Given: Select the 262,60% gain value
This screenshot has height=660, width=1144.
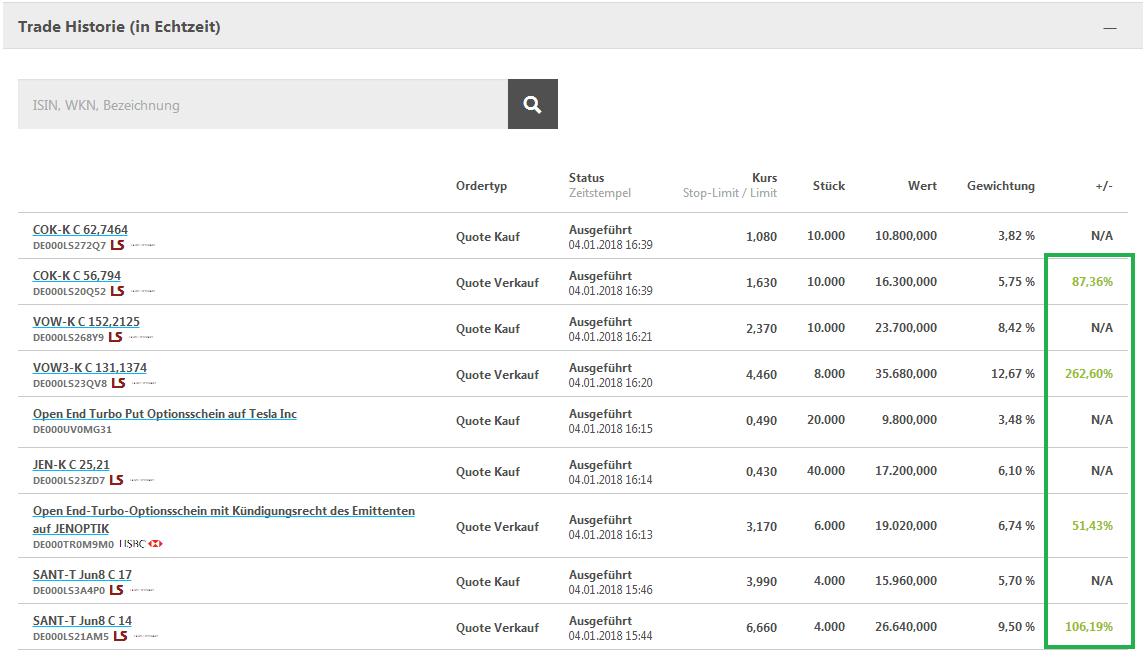Looking at the screenshot, I should pos(1089,373).
